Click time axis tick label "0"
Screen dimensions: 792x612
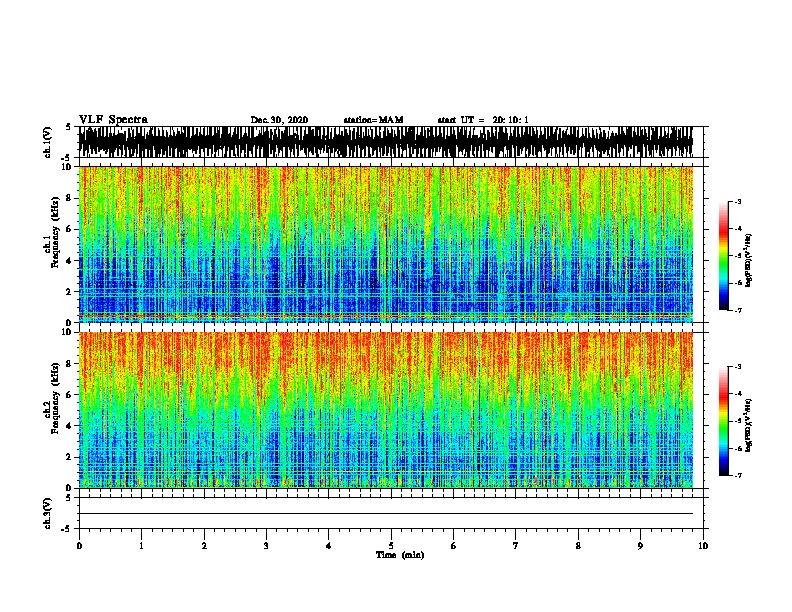click(x=79, y=546)
